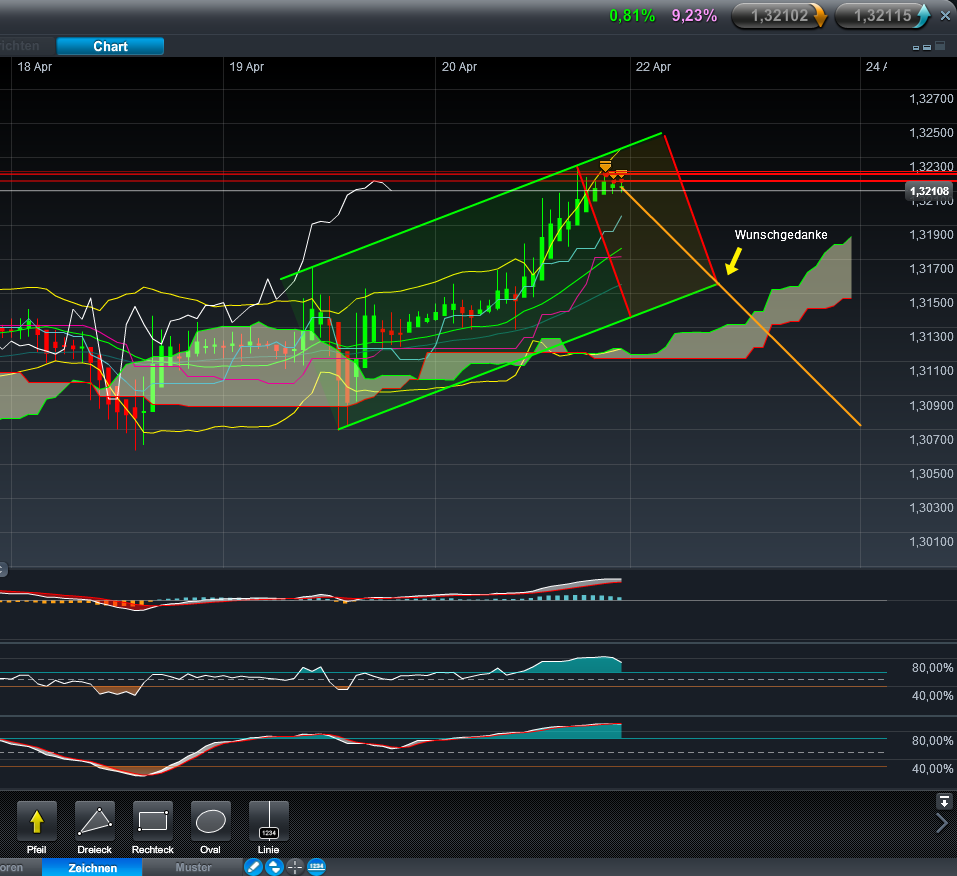Screen dimensions: 957x876
Task: Click the 19 Apr date label
Action: [x=247, y=67]
